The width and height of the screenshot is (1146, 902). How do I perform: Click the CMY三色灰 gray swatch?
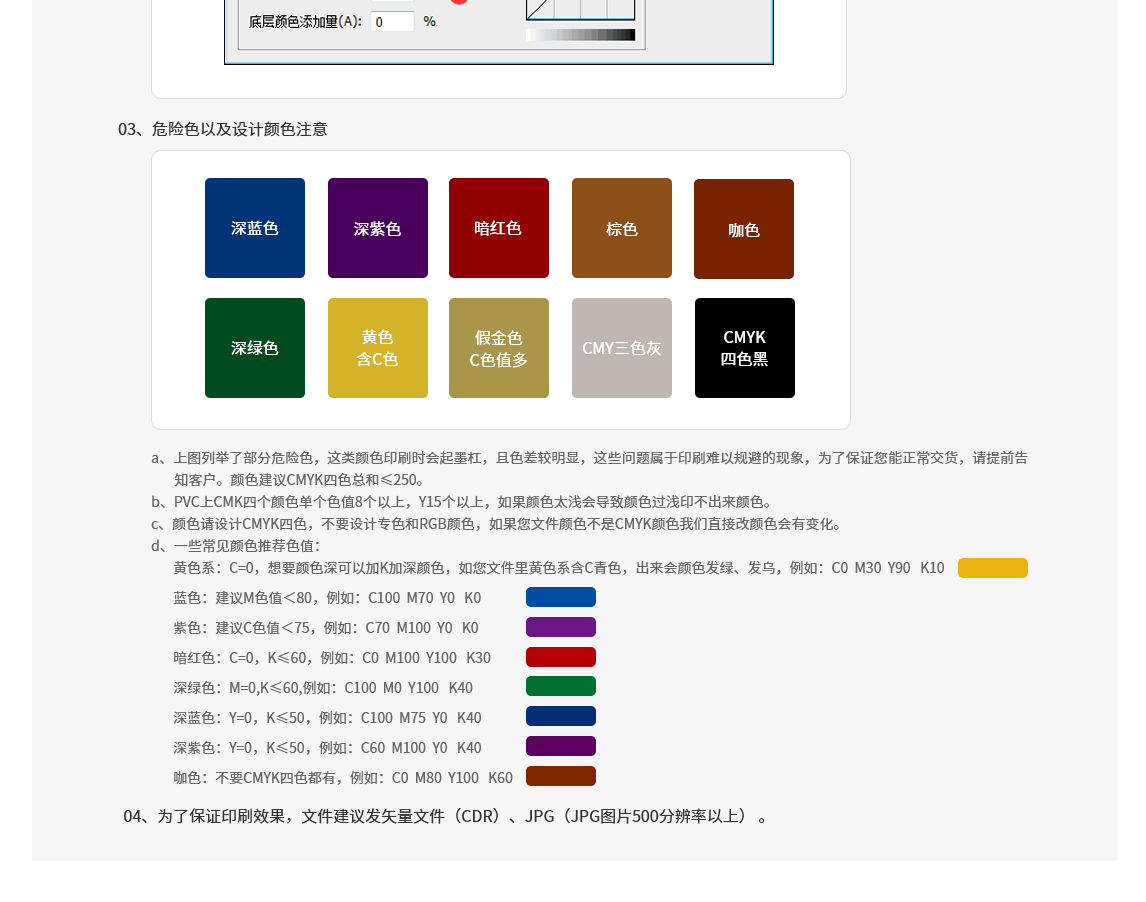tap(622, 348)
